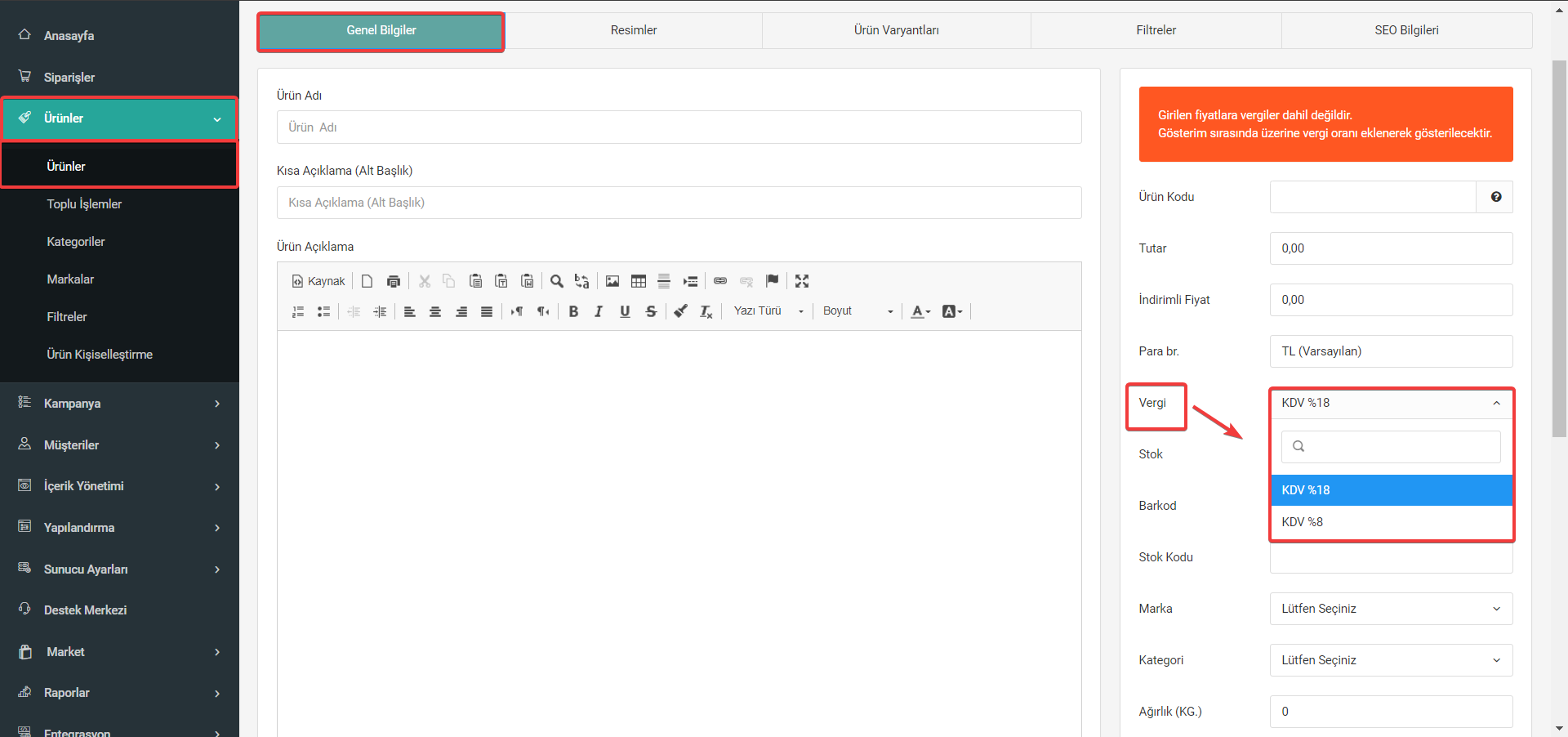Click the paste icon in editor toolbar

(x=475, y=281)
